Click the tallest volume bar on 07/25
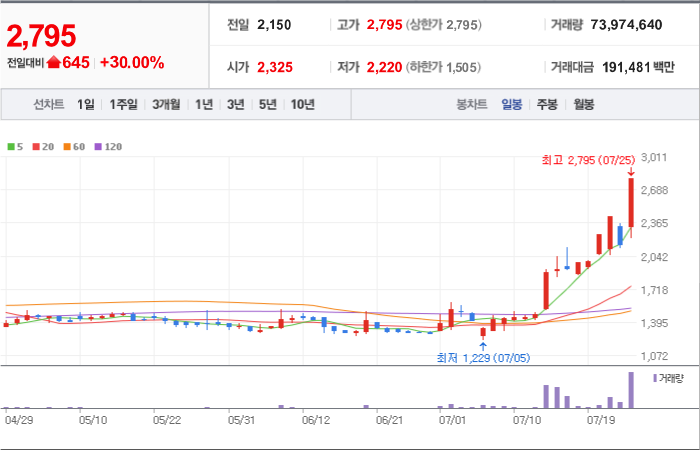 tap(631, 390)
